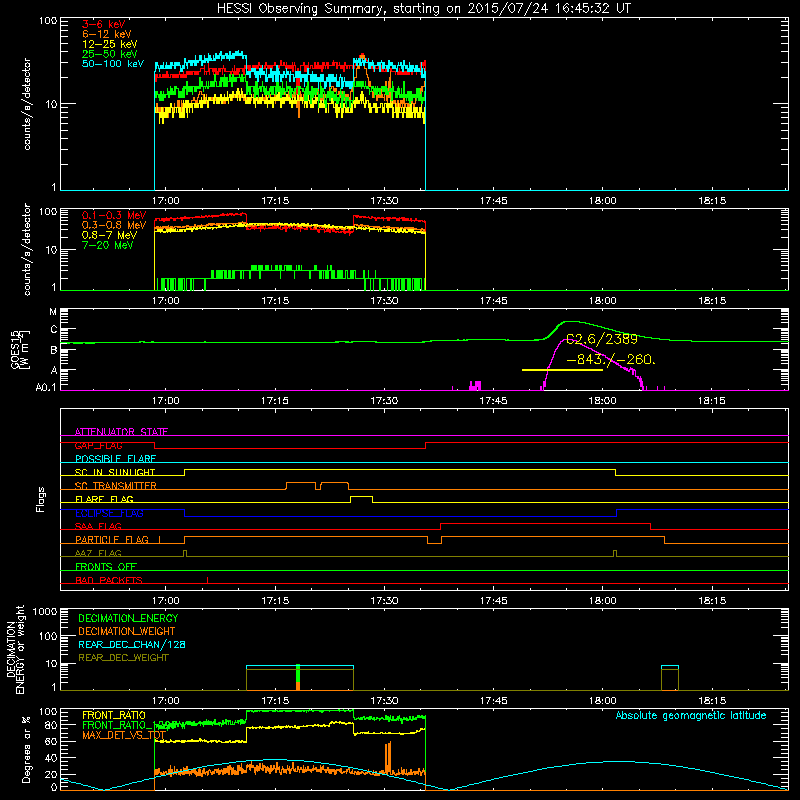800x800 pixels.
Task: Click the HESSI Observing Summary title text
Action: click(x=424, y=9)
